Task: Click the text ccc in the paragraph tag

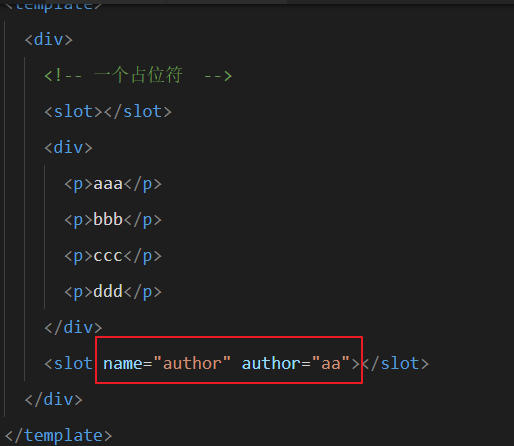Action: tap(108, 256)
